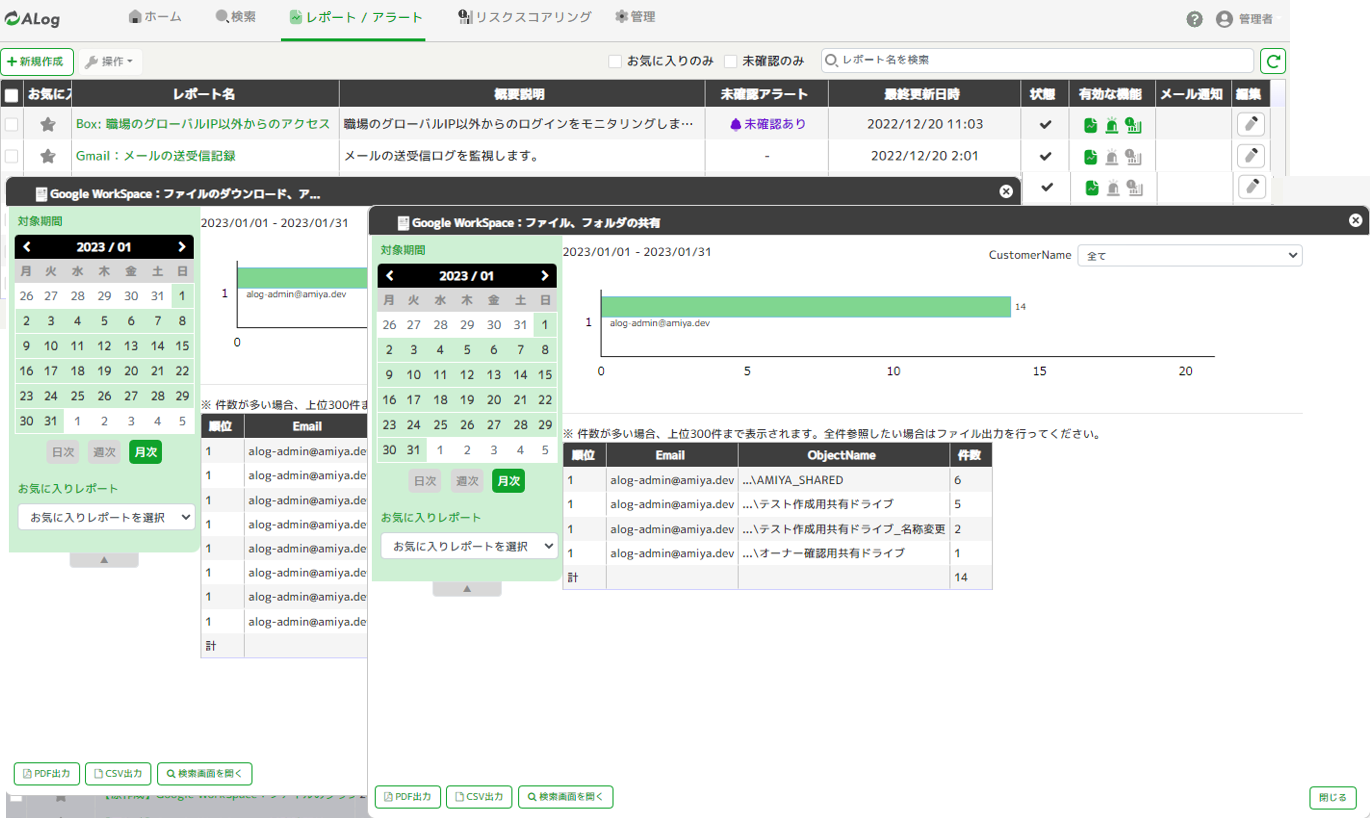Toggle the select-all checkbox in table header

11,95
